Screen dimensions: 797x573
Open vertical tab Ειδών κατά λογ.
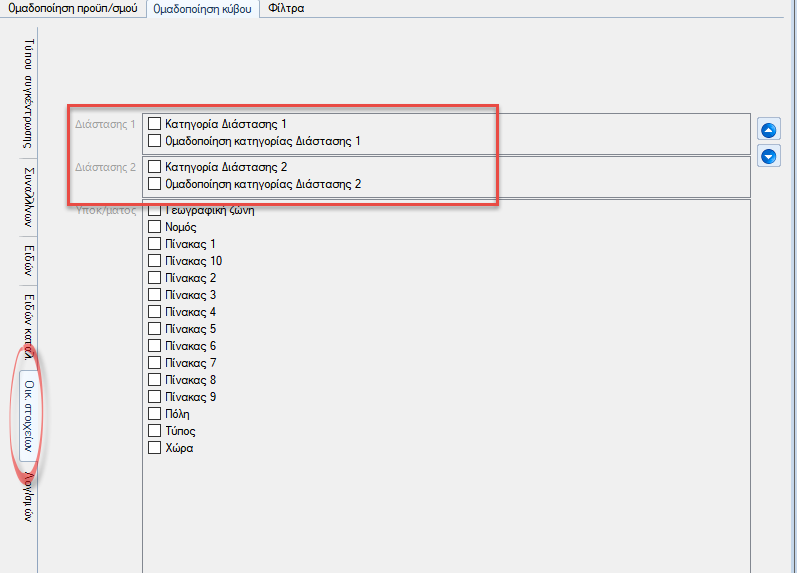click(x=29, y=326)
